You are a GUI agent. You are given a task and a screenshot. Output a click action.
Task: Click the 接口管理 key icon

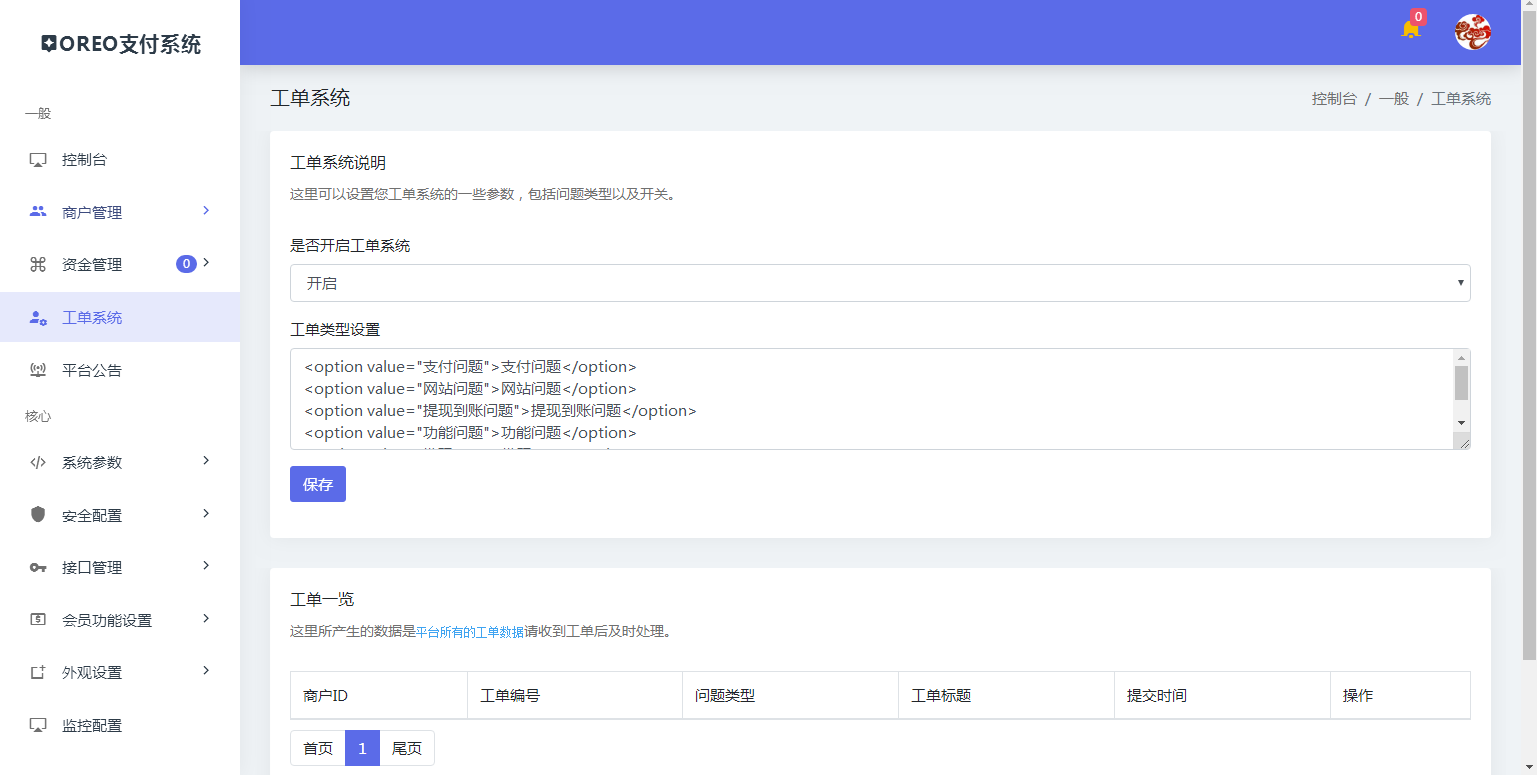tap(37, 567)
